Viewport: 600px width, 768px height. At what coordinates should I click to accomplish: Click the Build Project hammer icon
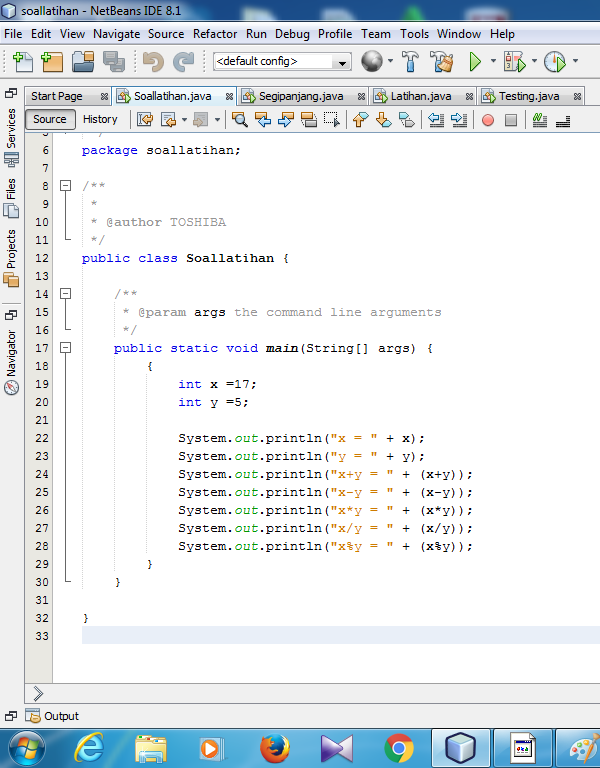[x=410, y=61]
